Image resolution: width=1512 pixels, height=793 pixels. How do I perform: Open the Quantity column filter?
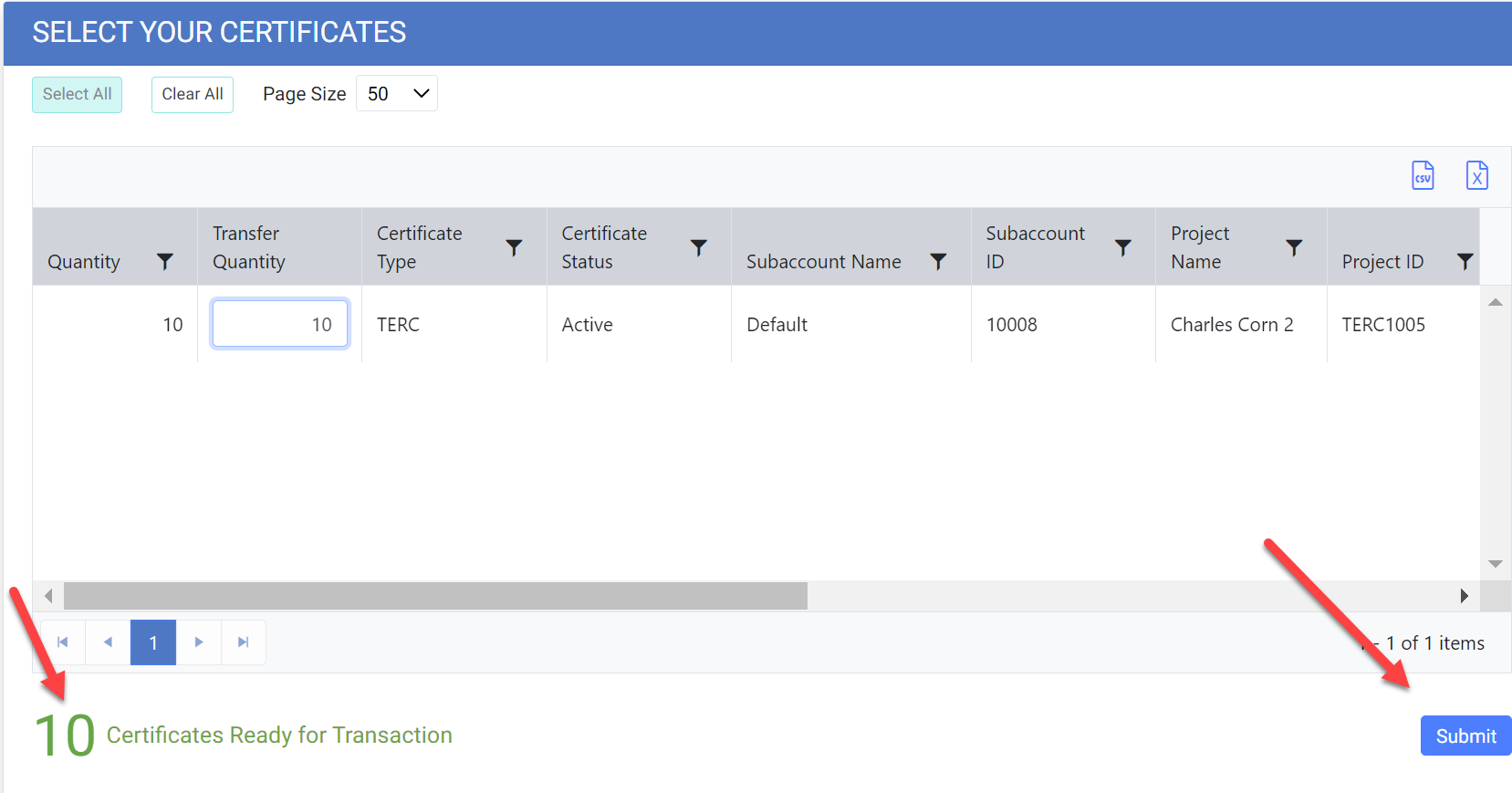pyautogui.click(x=165, y=262)
